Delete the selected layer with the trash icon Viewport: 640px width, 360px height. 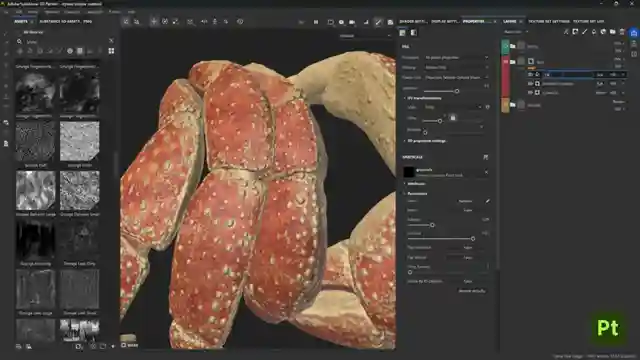click(622, 32)
